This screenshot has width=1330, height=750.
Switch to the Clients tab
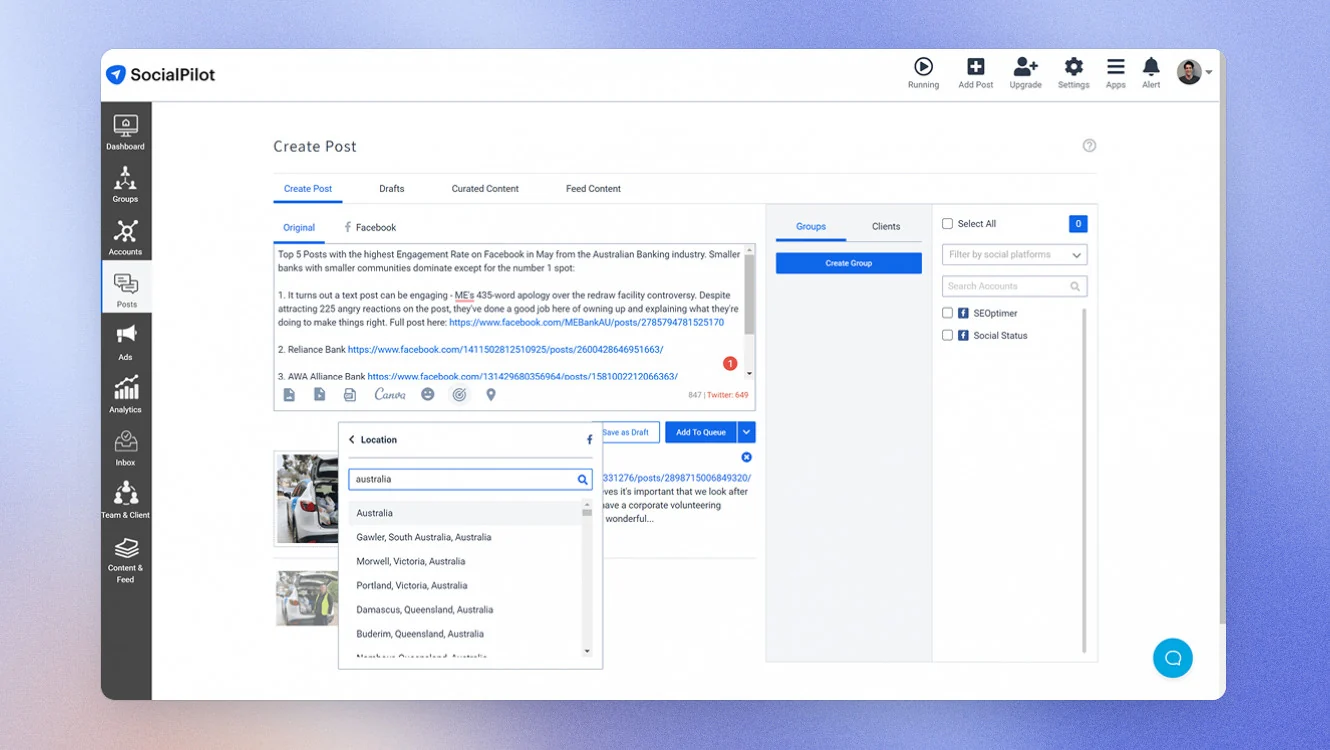click(x=886, y=227)
